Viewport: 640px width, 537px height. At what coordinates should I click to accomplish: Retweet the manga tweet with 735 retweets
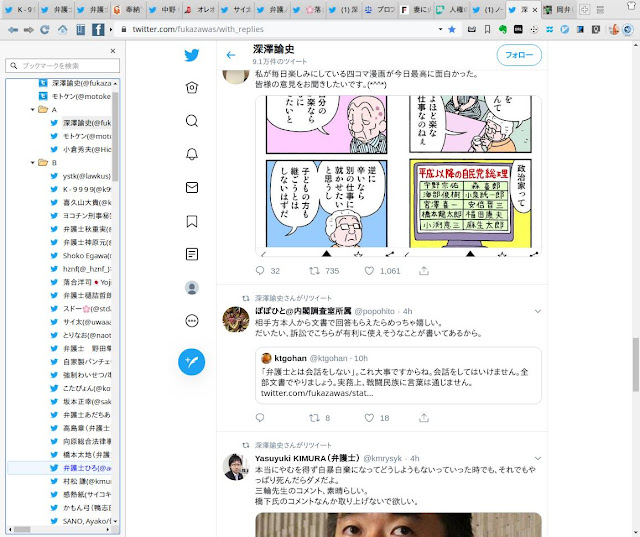tap(314, 271)
